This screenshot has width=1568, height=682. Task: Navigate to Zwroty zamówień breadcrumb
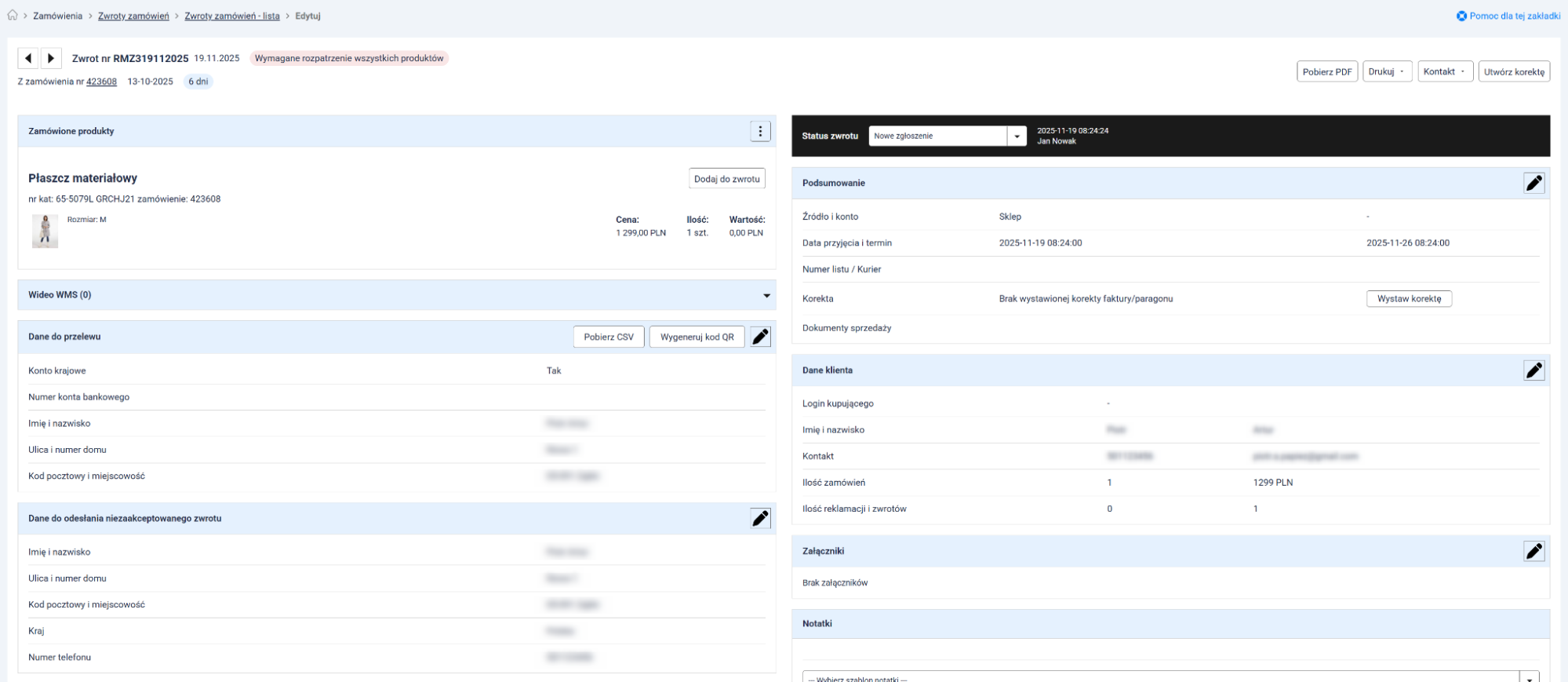tap(133, 16)
